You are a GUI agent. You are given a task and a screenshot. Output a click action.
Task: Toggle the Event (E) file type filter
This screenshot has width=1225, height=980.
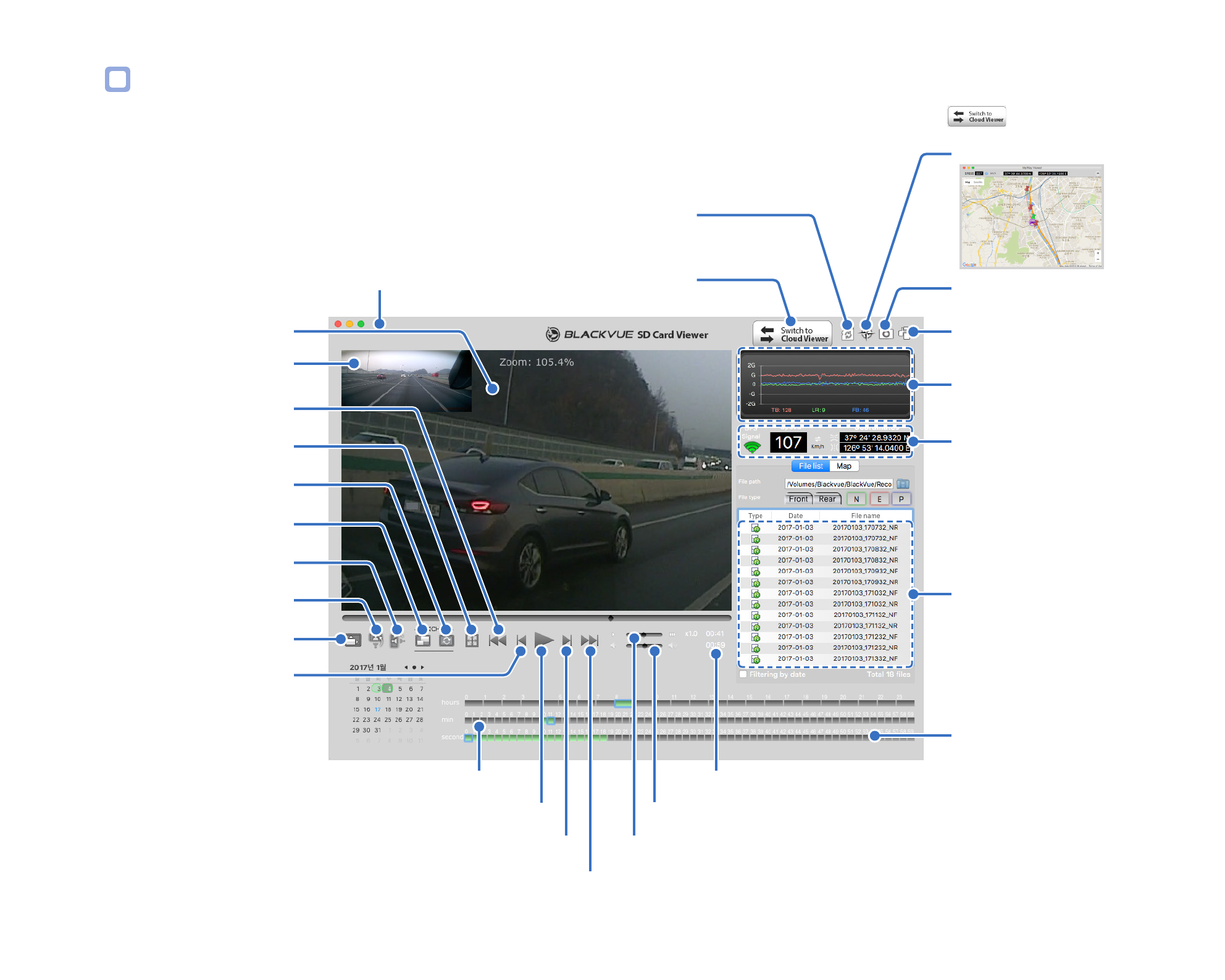coord(879,499)
